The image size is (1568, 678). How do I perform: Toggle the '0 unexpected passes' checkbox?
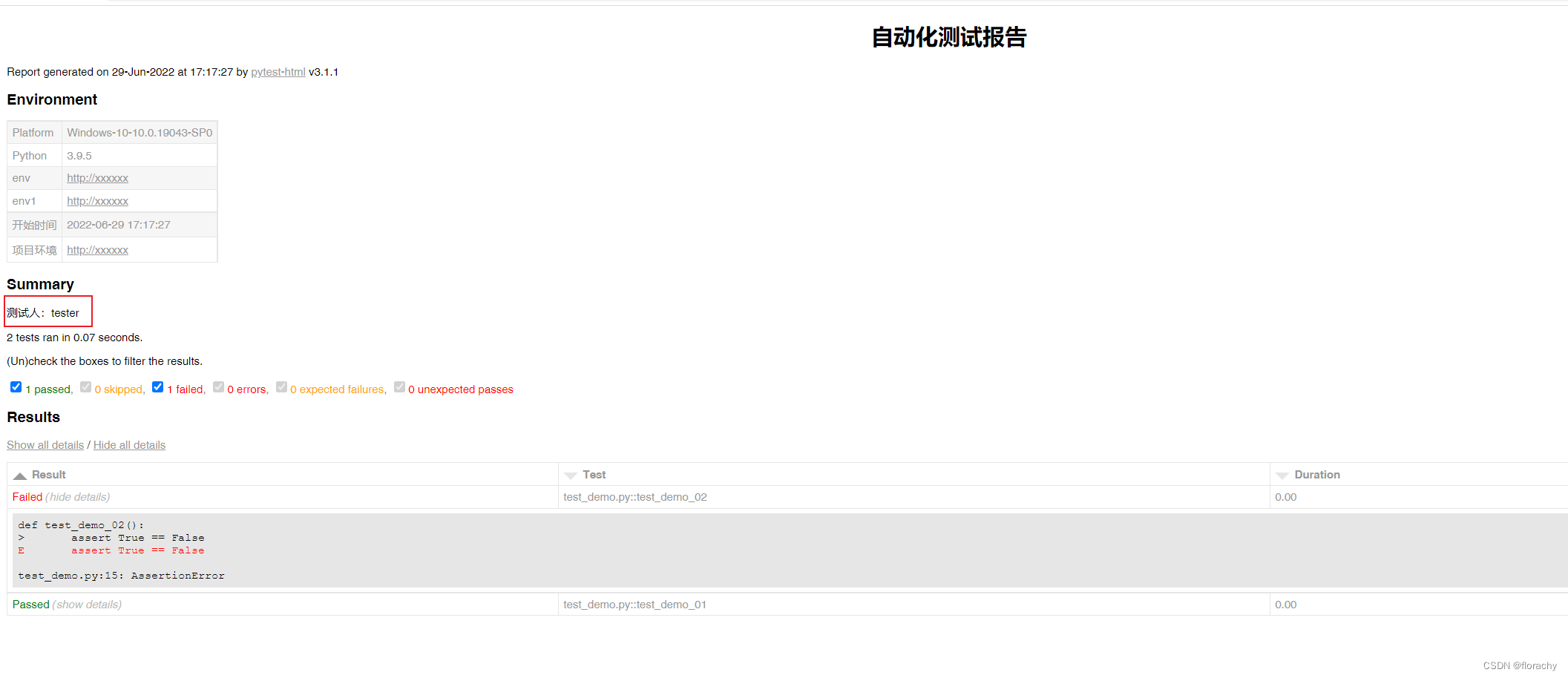click(399, 387)
